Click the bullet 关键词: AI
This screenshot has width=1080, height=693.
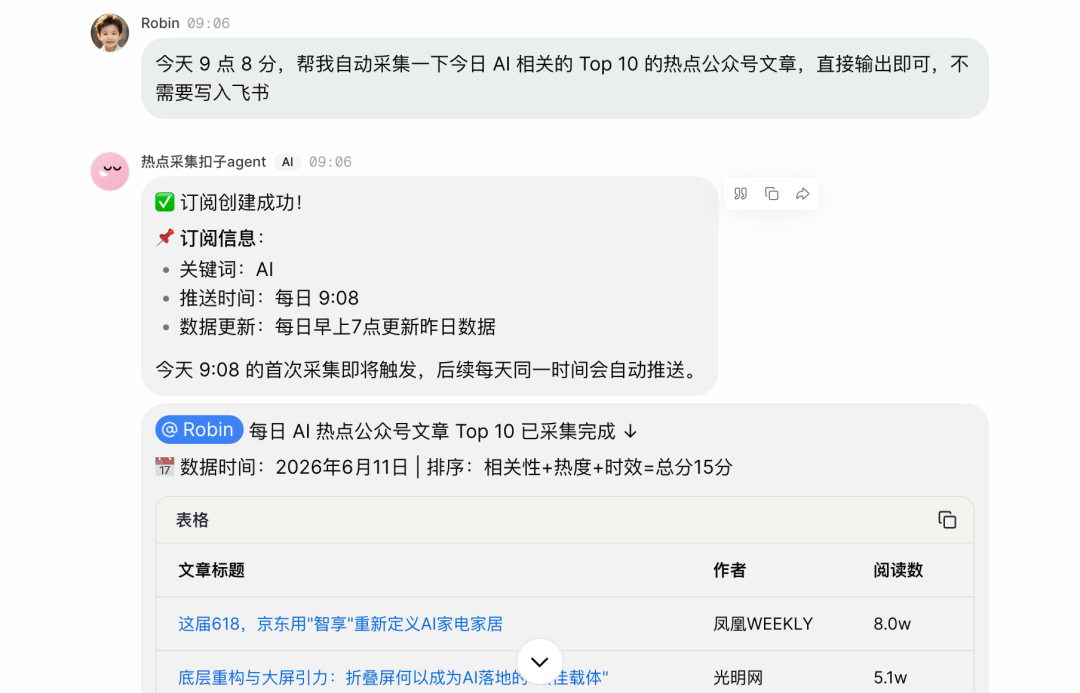[227, 269]
